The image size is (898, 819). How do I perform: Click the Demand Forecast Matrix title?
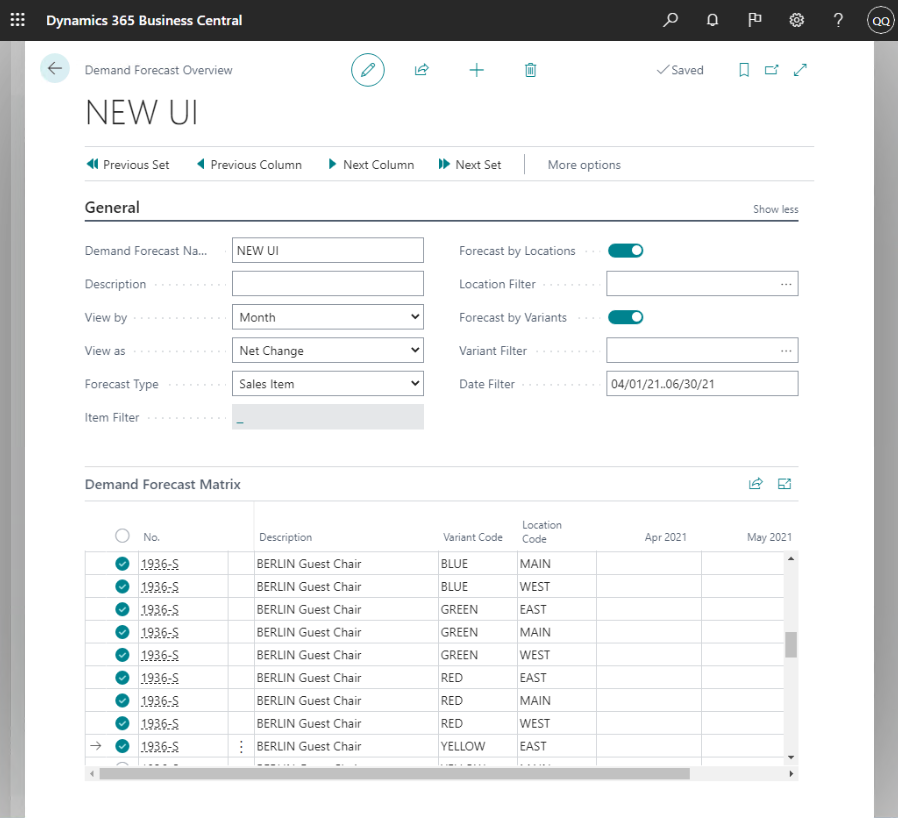click(163, 485)
